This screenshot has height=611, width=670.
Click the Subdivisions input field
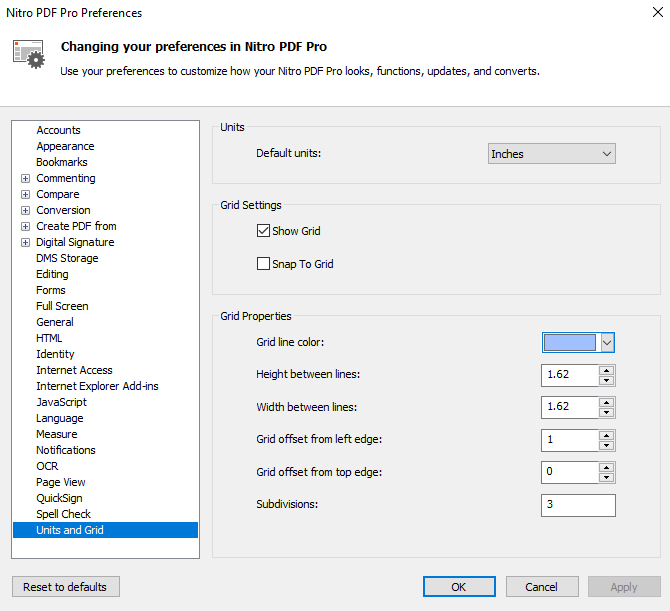pyautogui.click(x=578, y=505)
